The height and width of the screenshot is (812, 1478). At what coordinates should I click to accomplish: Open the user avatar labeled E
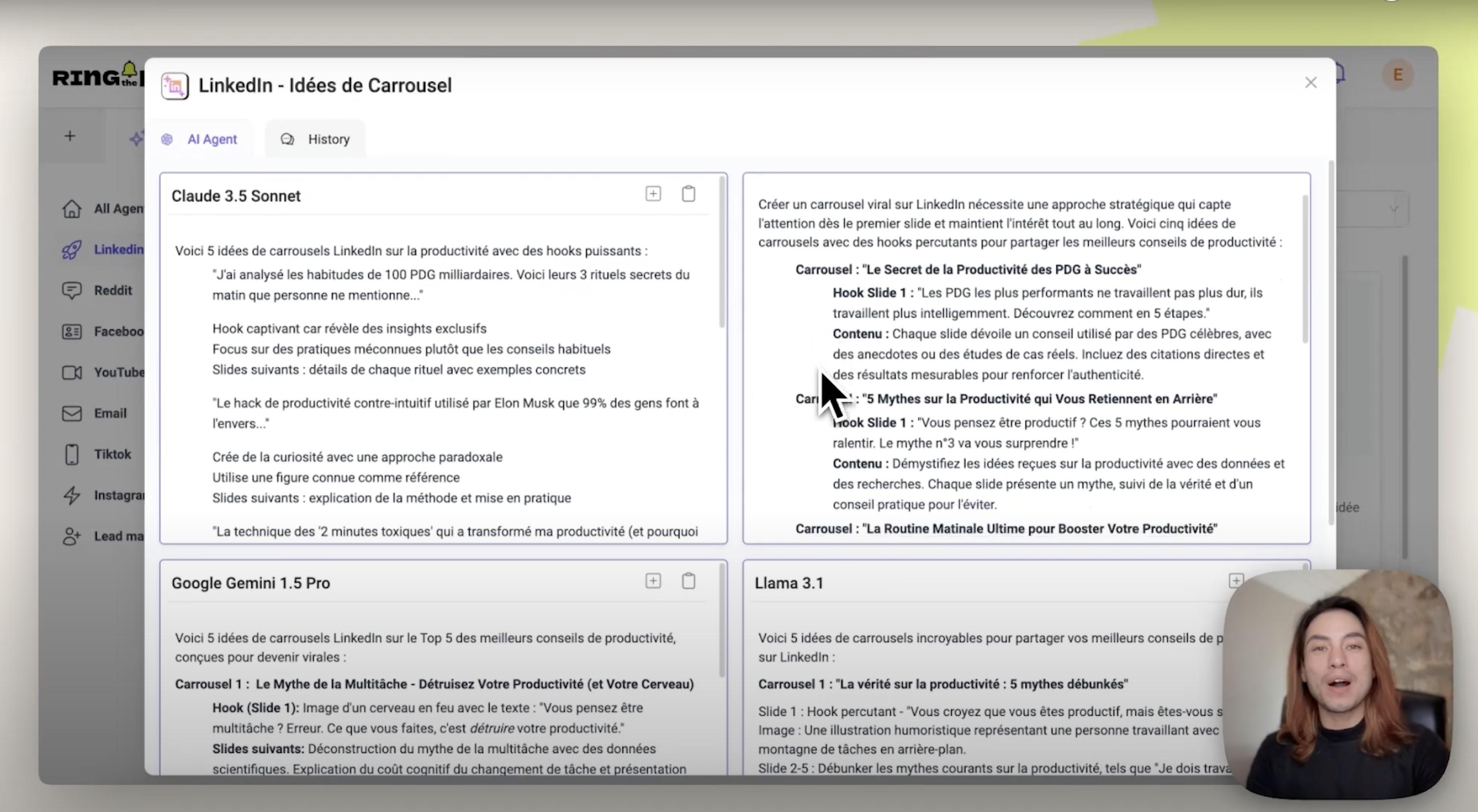[x=1398, y=75]
